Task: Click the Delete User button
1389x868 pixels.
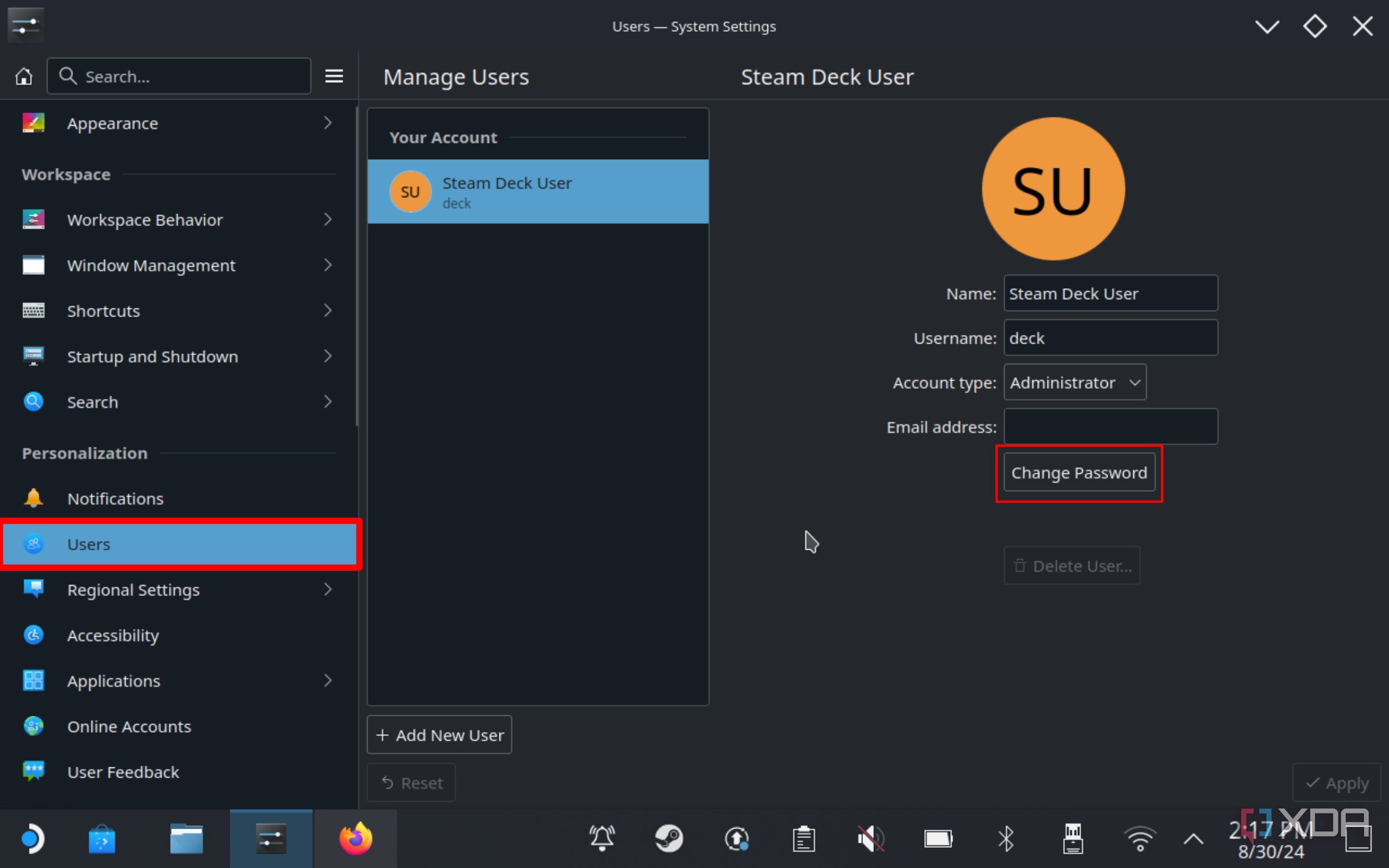Action: (x=1072, y=565)
